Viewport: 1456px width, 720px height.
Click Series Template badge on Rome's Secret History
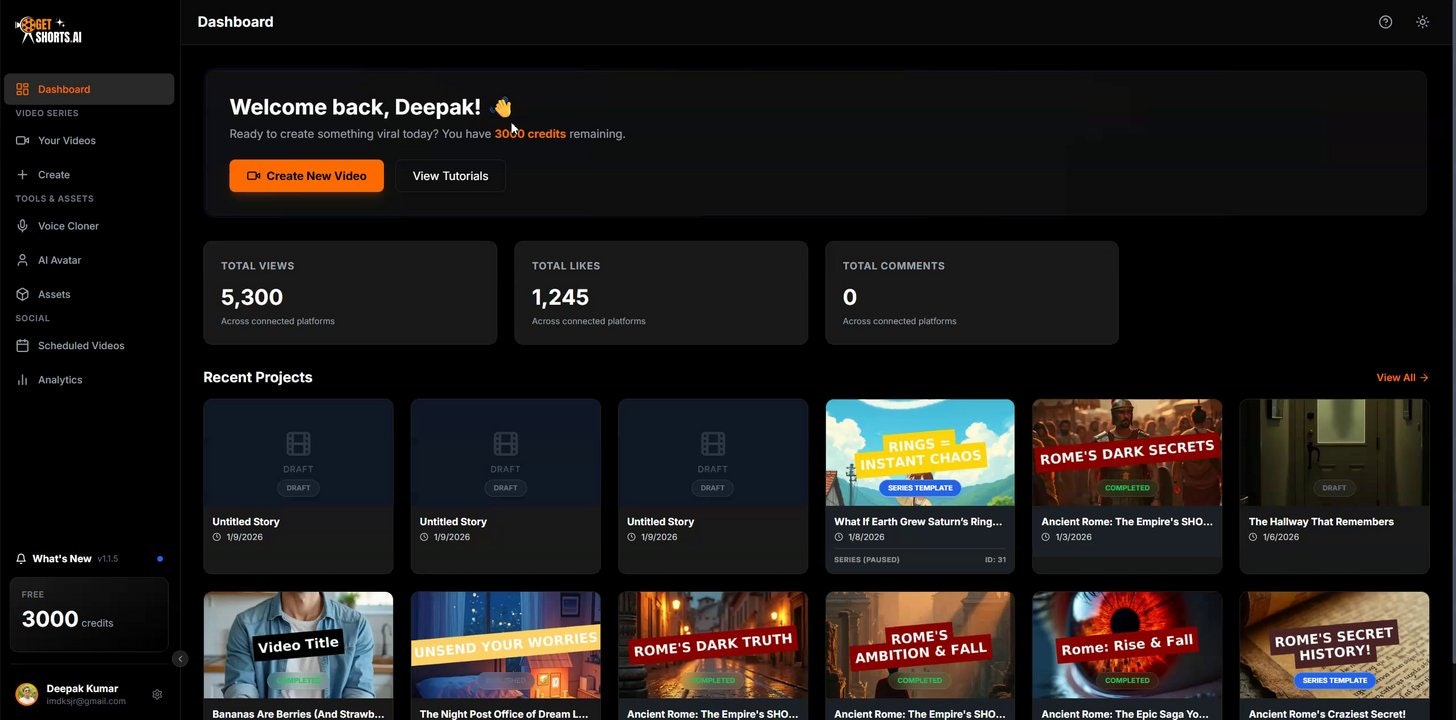(1334, 680)
